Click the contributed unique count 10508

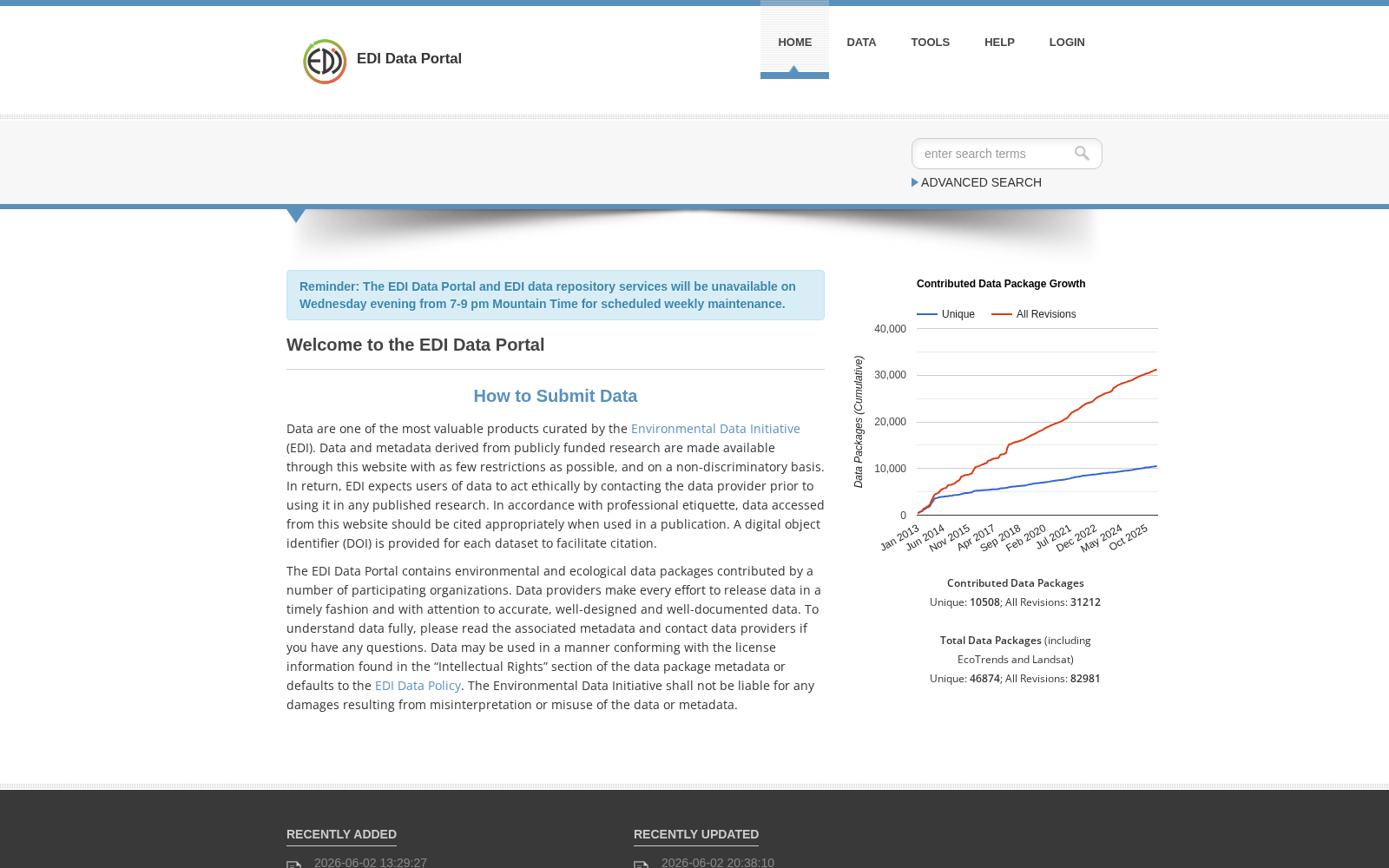pyautogui.click(x=984, y=602)
